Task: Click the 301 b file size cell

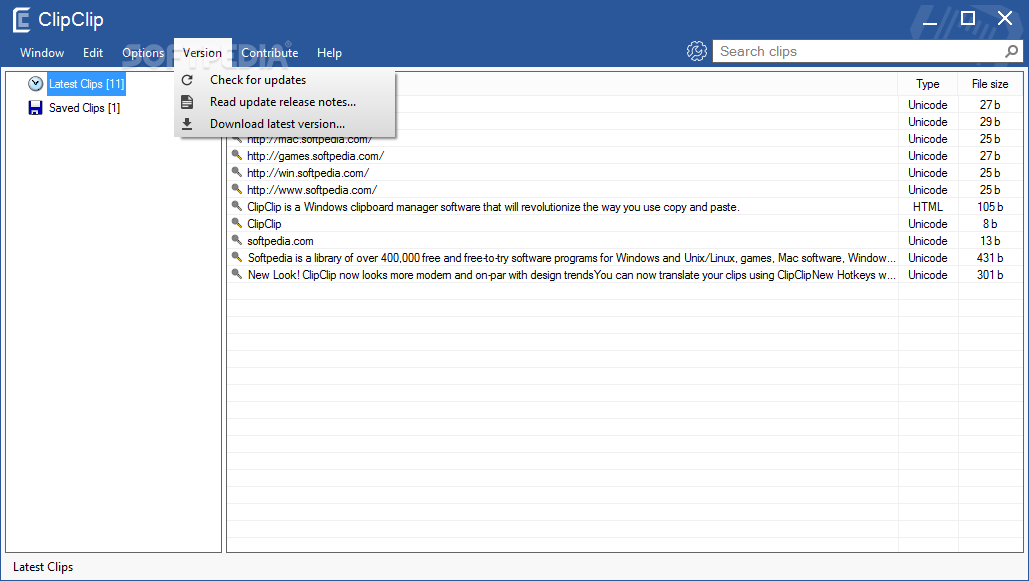Action: [x=990, y=275]
